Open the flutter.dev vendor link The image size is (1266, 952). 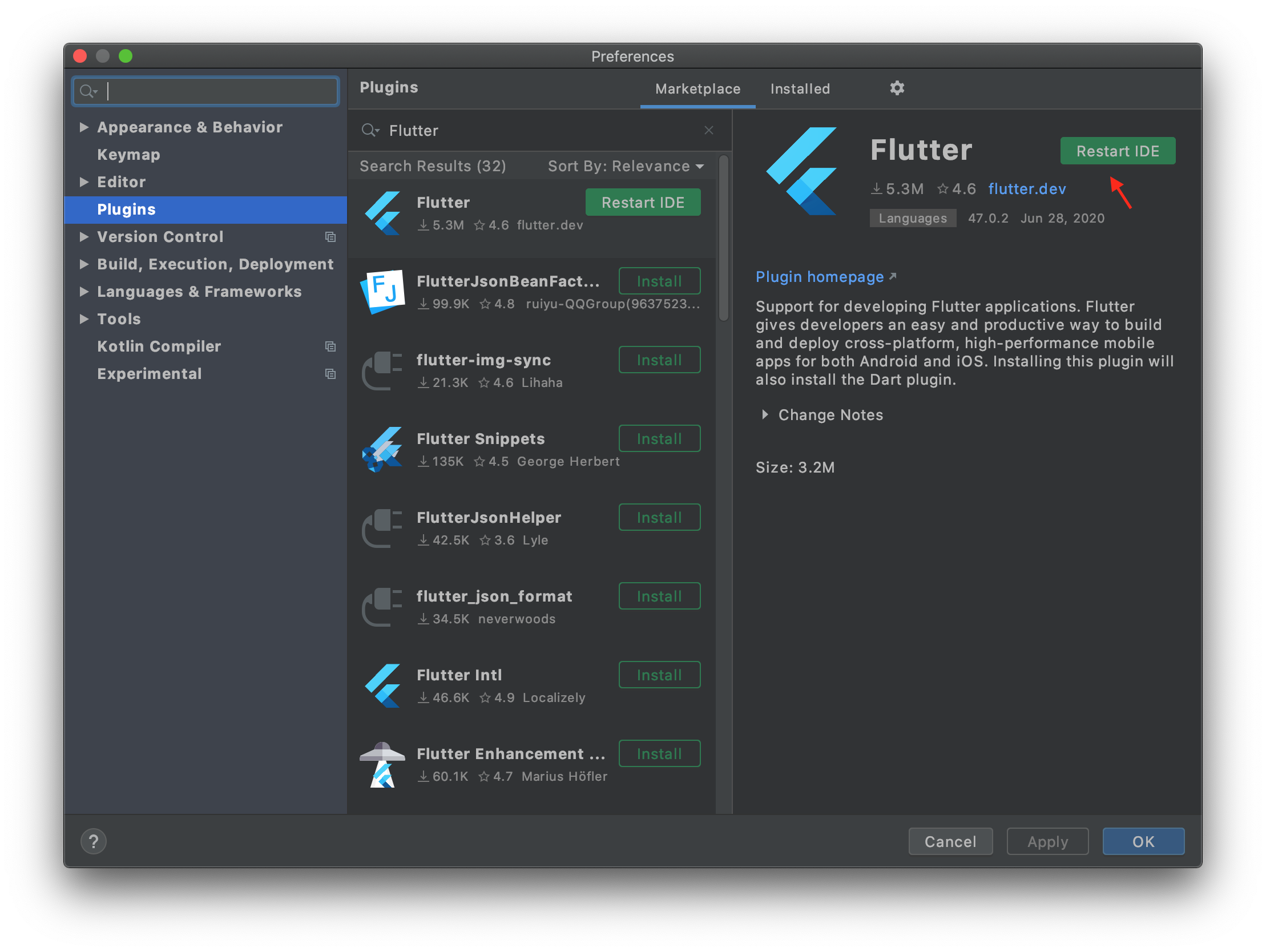1027,189
